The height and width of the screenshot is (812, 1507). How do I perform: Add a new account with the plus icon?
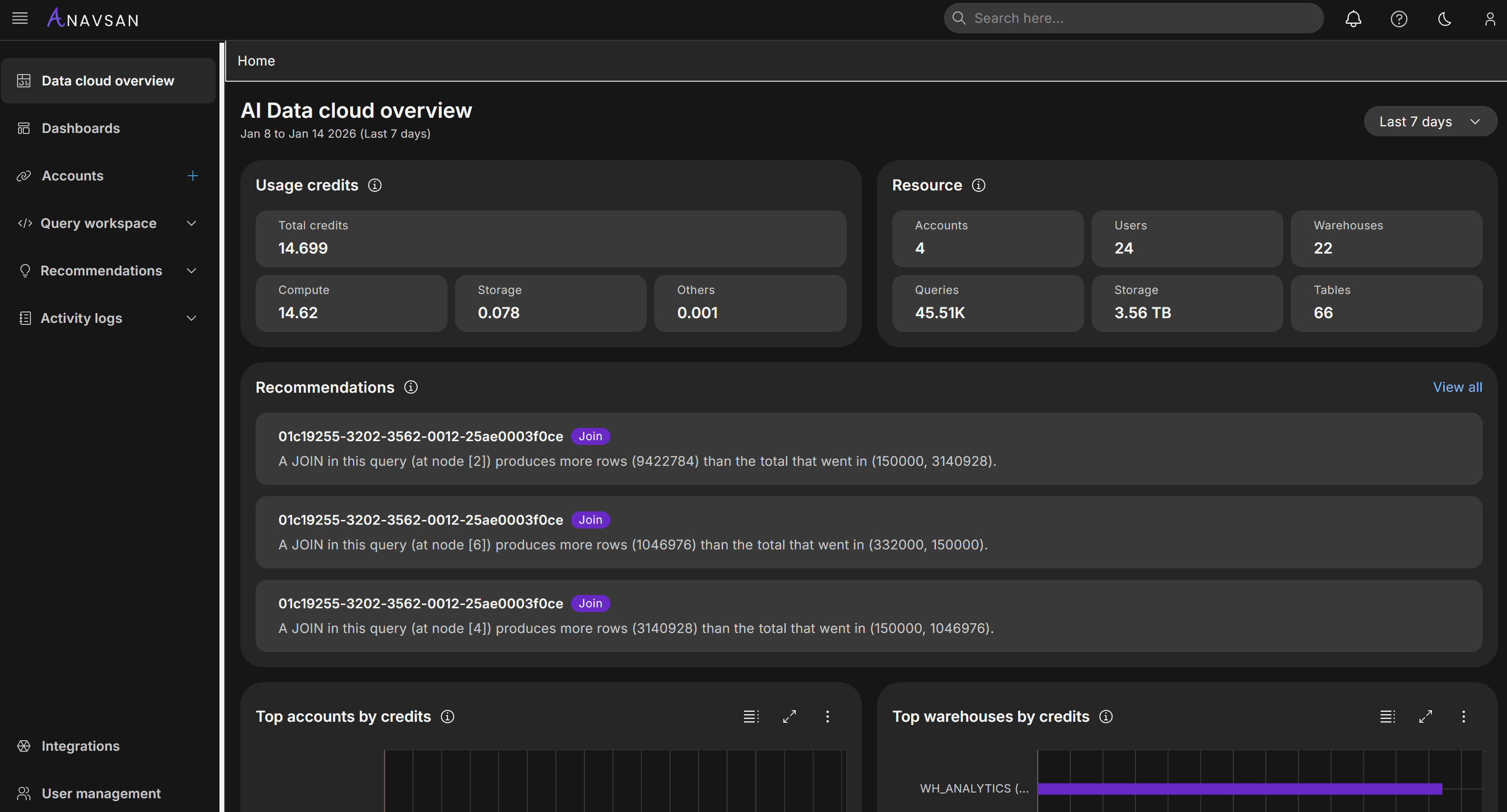click(192, 175)
